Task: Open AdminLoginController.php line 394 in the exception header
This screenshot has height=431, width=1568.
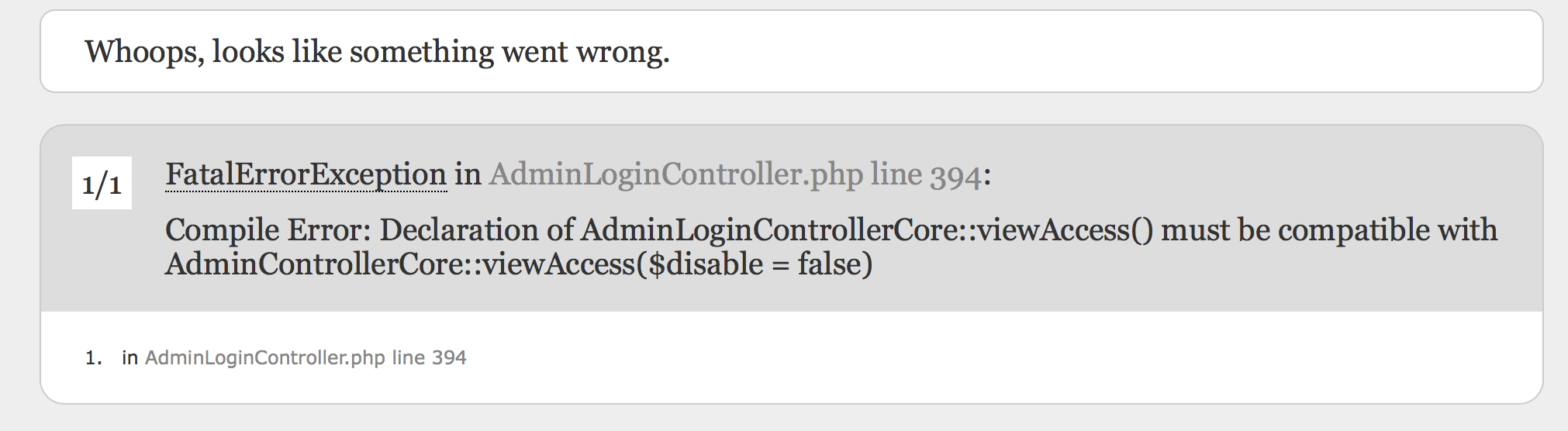Action: 734,174
